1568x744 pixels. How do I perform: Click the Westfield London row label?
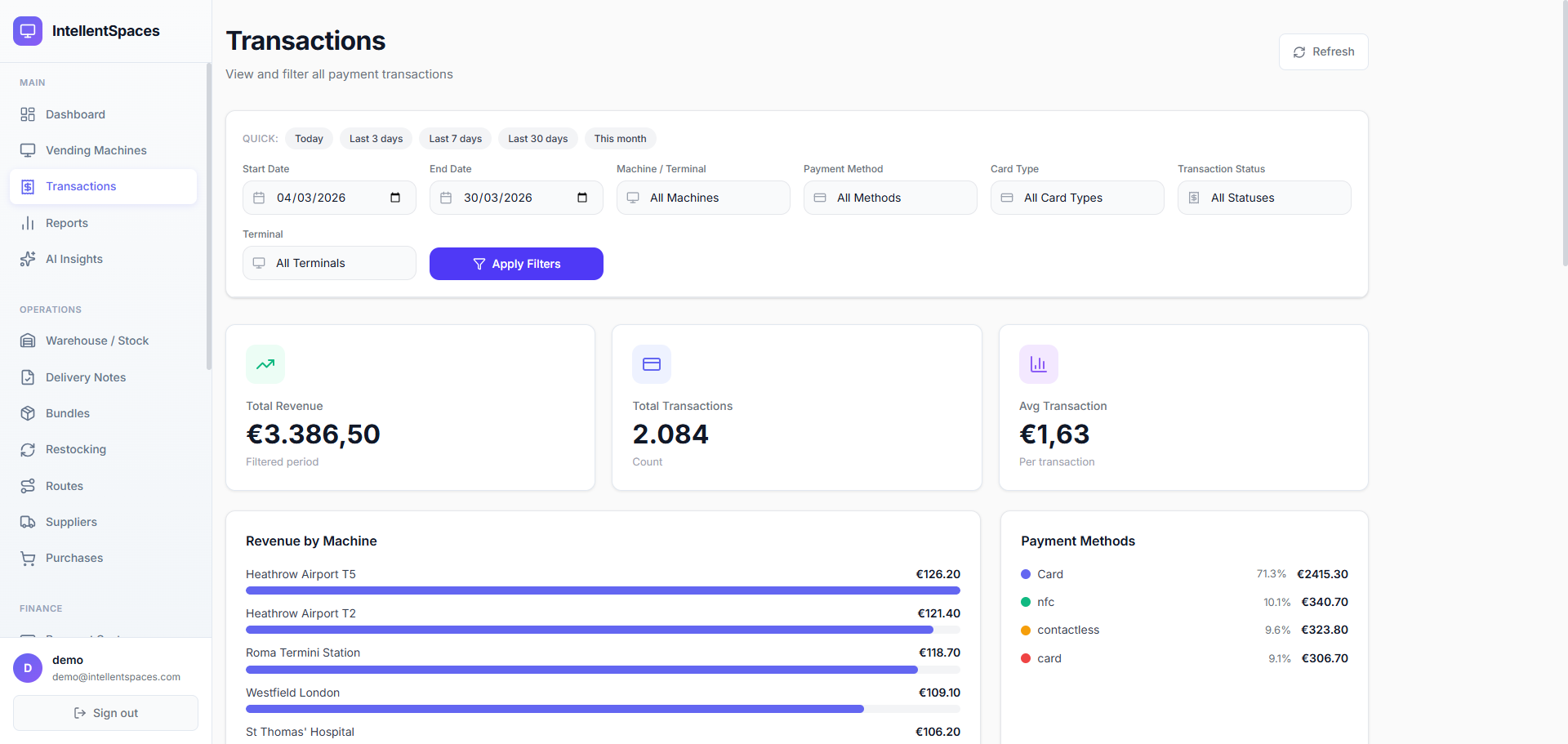[292, 693]
